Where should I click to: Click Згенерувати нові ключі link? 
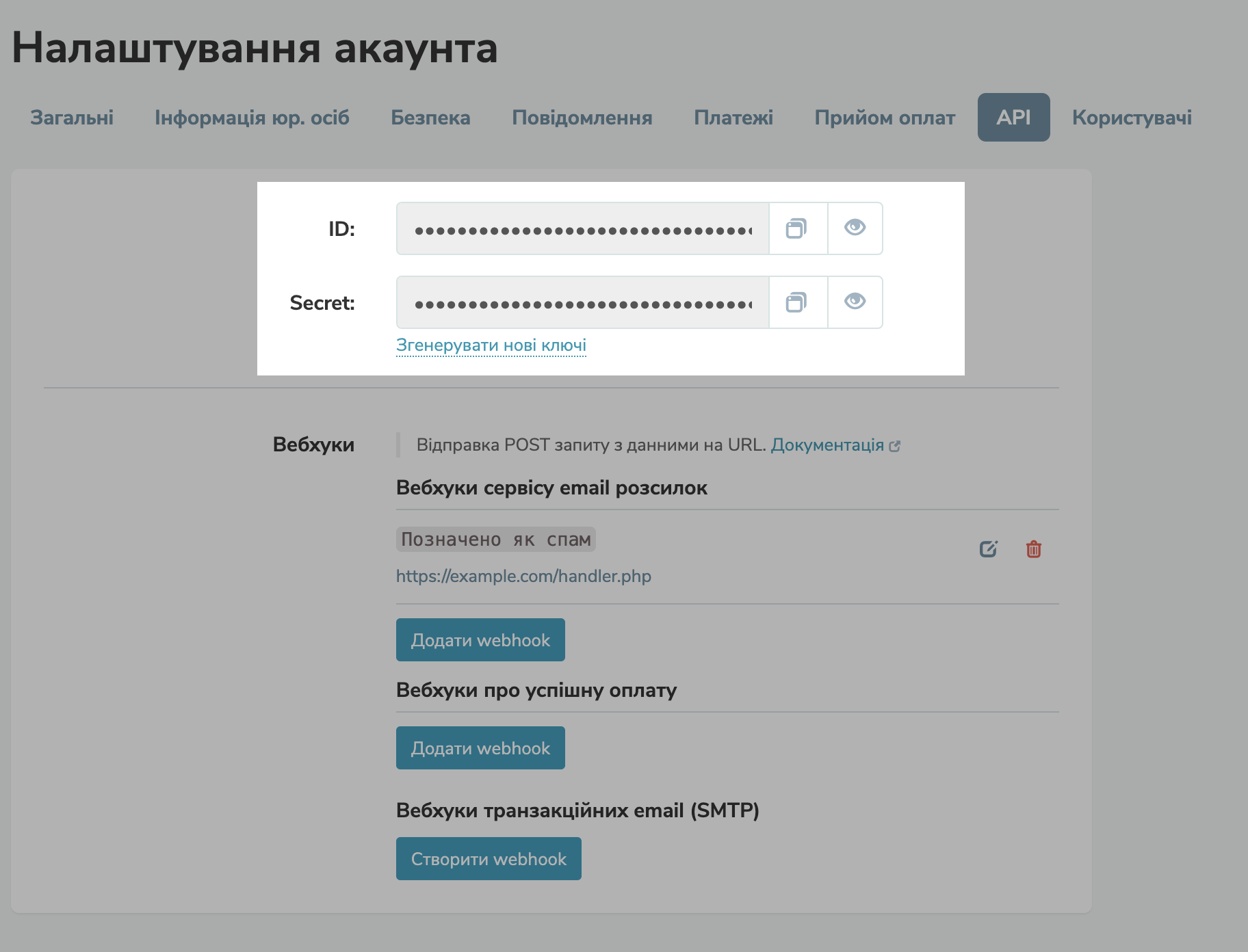[x=491, y=345]
